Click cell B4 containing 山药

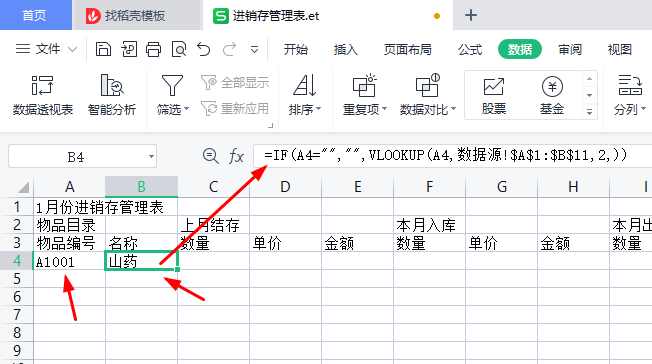coord(141,261)
